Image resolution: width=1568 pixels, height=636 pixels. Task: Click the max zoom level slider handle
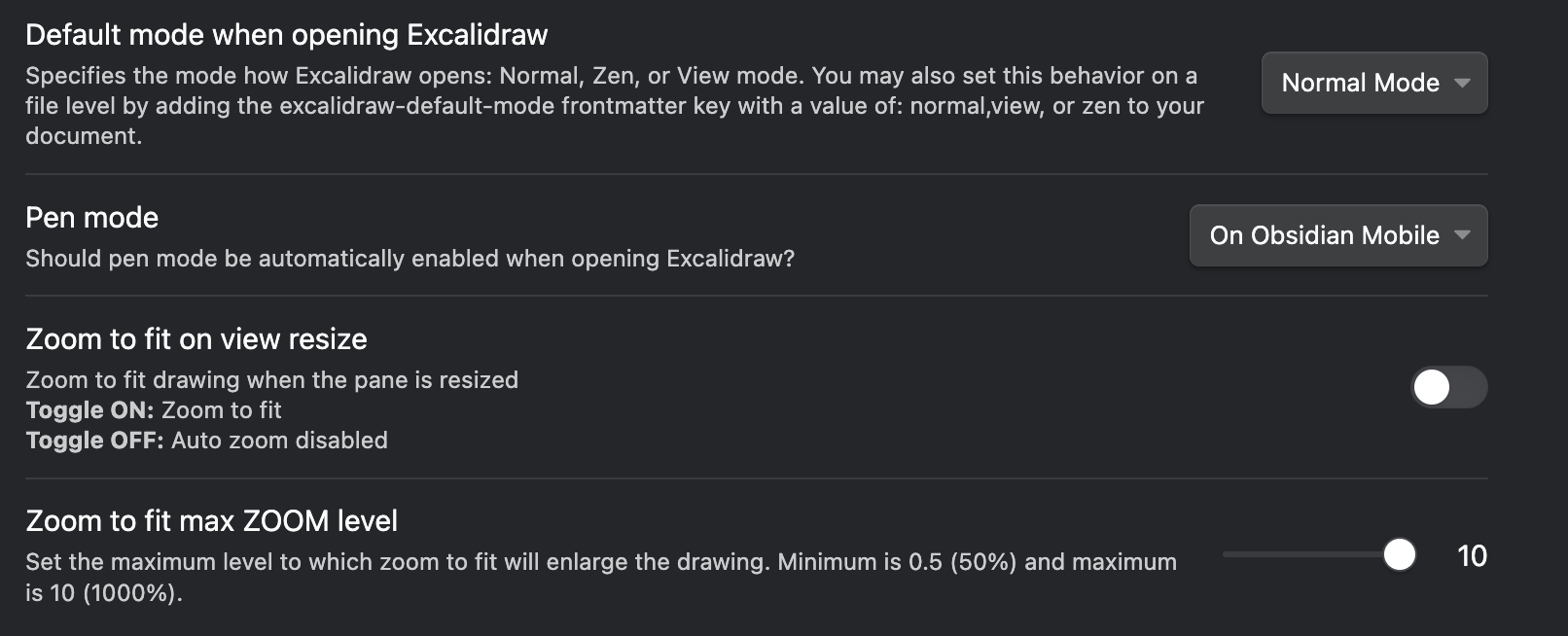tap(1400, 555)
